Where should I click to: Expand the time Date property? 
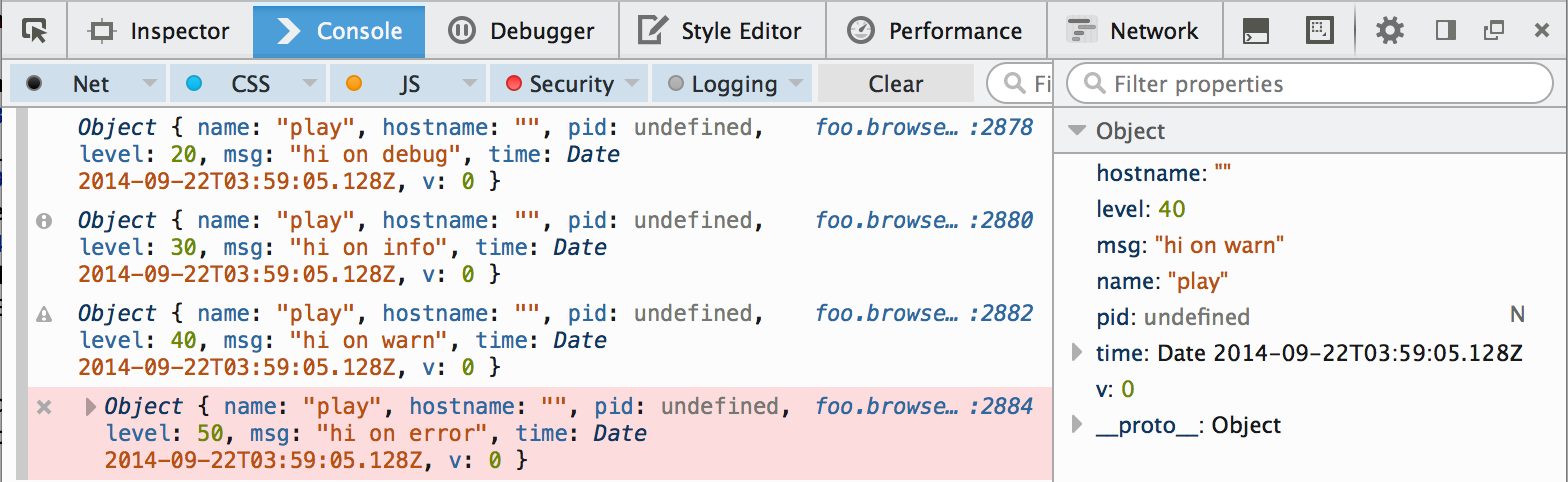[1077, 352]
